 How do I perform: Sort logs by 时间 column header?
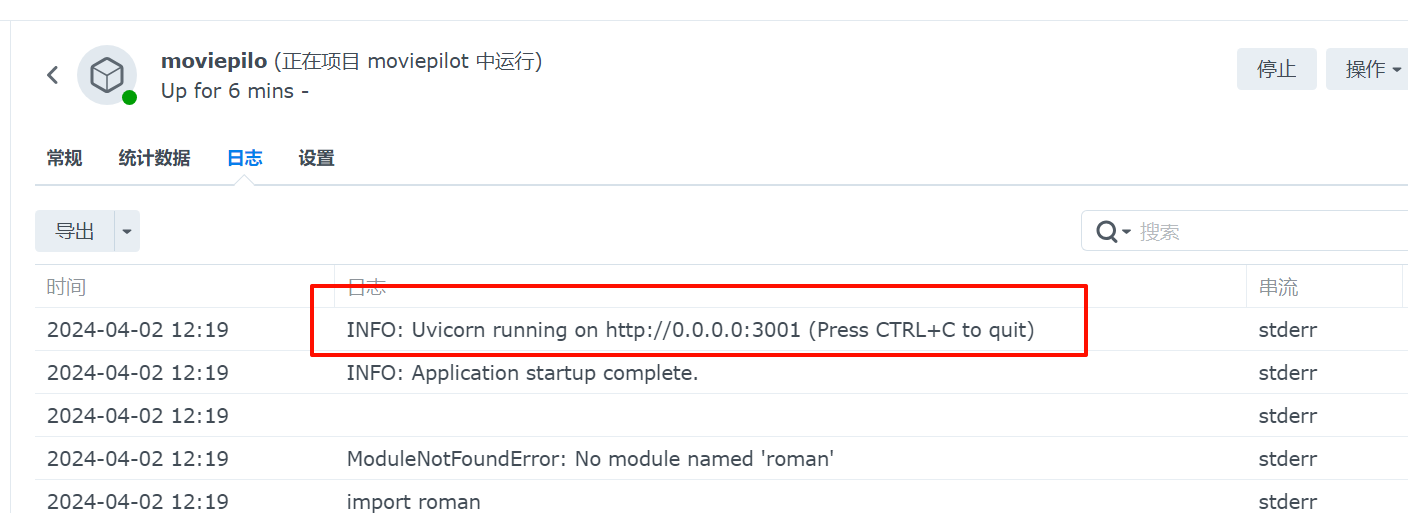tap(66, 287)
